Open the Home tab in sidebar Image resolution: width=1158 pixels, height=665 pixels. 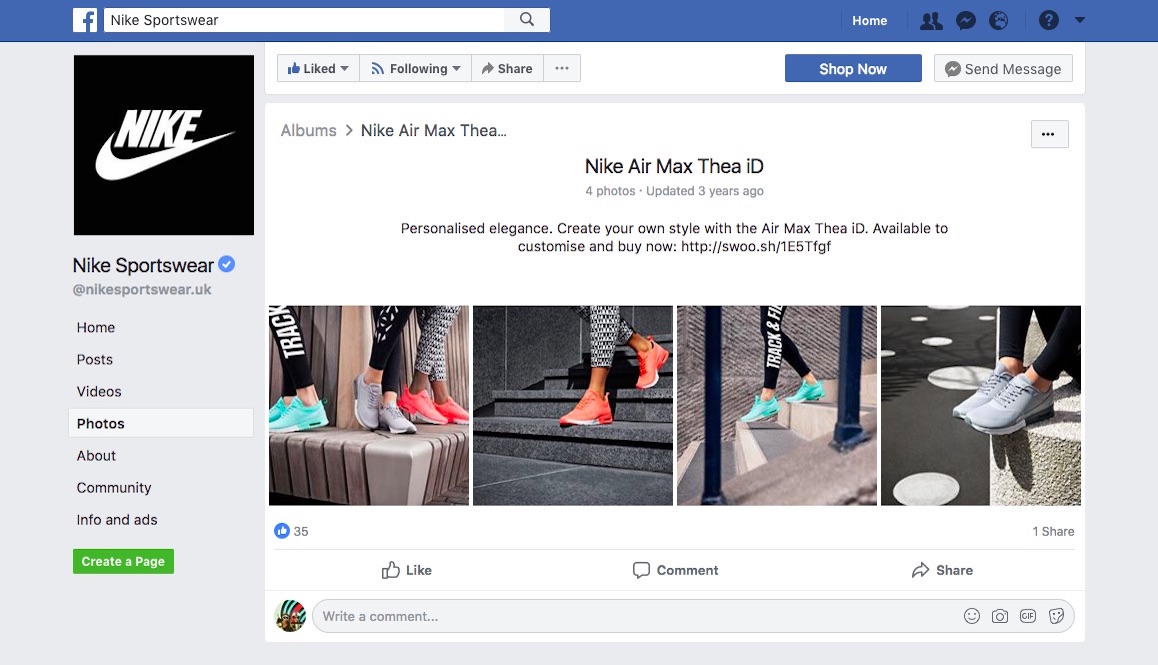[96, 327]
